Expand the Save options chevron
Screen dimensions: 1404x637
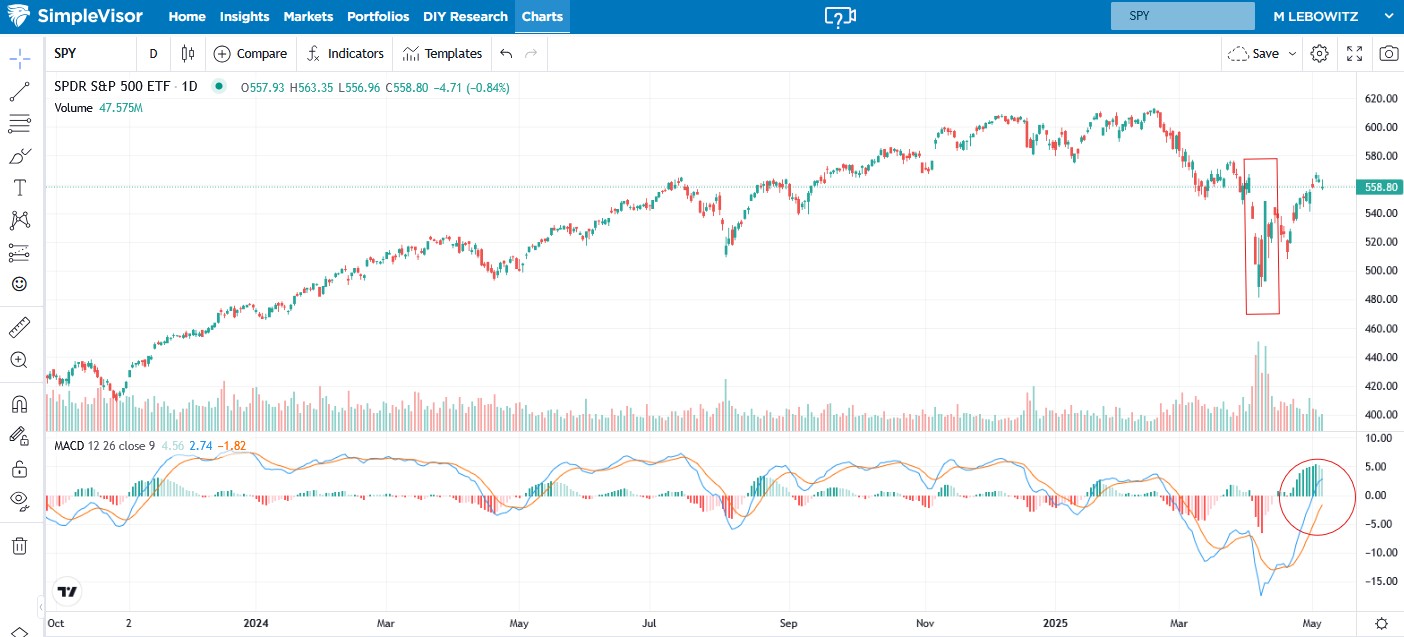click(x=1293, y=53)
